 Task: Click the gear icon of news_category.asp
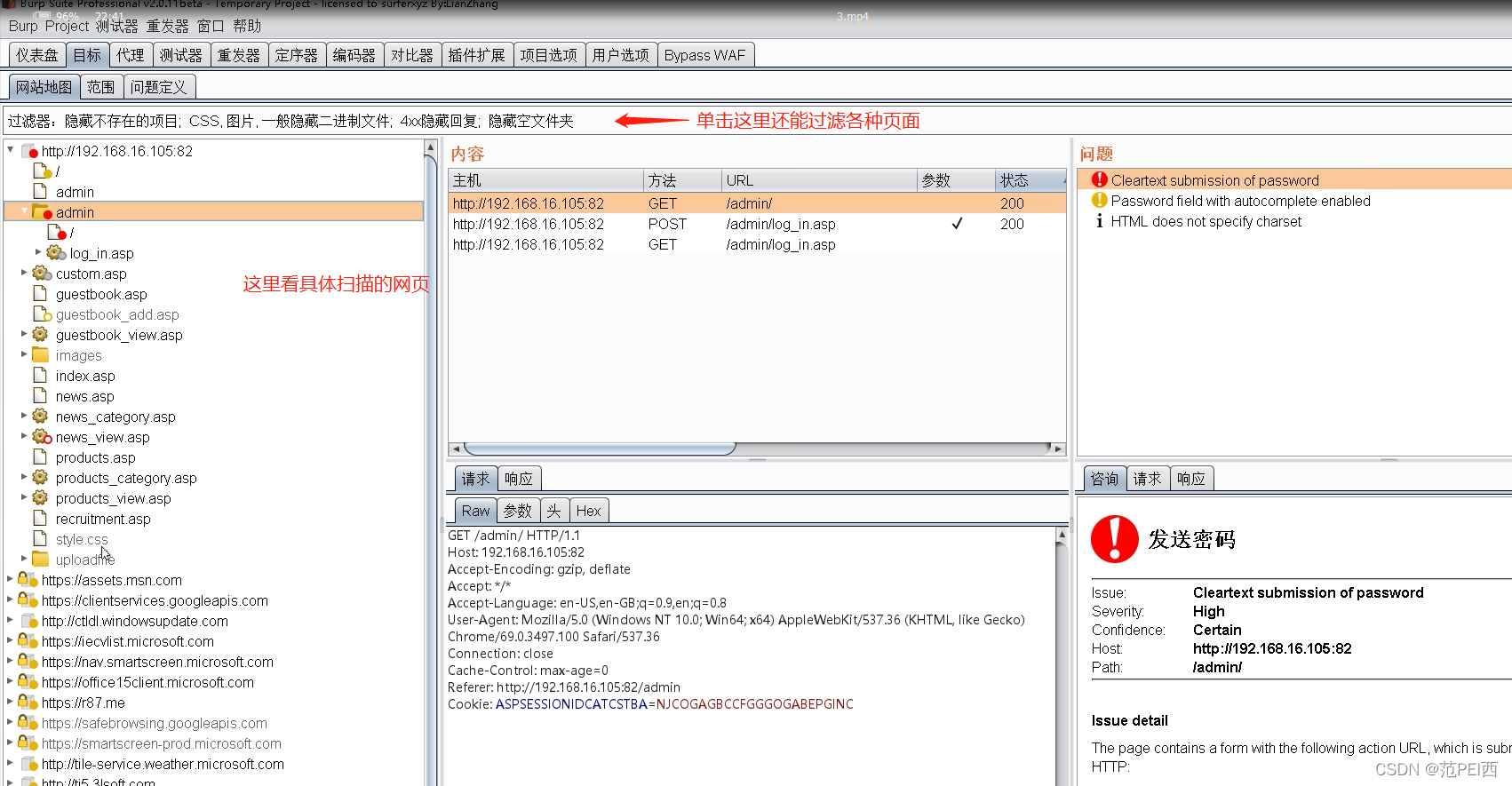[40, 416]
